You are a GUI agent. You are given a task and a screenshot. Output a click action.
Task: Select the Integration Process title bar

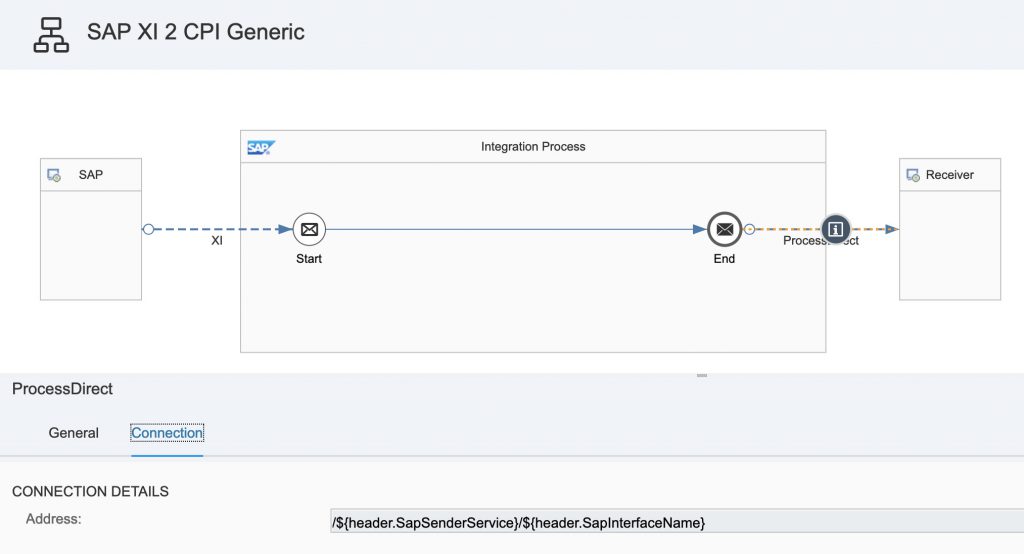pos(533,147)
